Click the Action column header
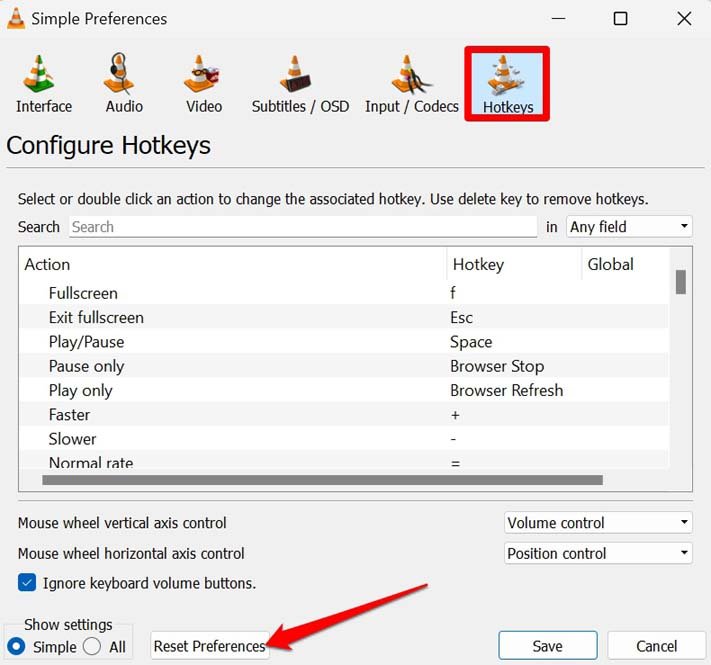The width and height of the screenshot is (711, 665). coord(233,264)
